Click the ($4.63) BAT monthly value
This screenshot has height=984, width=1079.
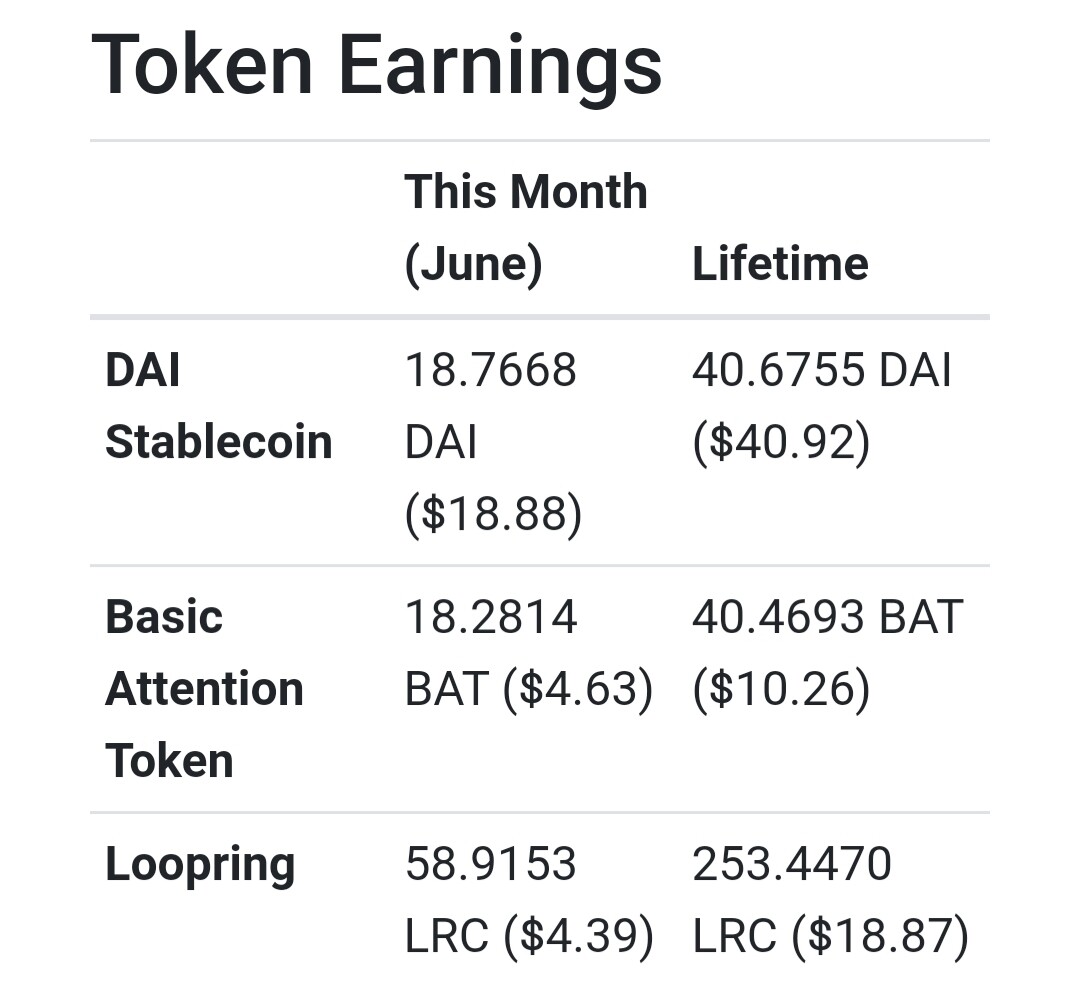pos(578,689)
